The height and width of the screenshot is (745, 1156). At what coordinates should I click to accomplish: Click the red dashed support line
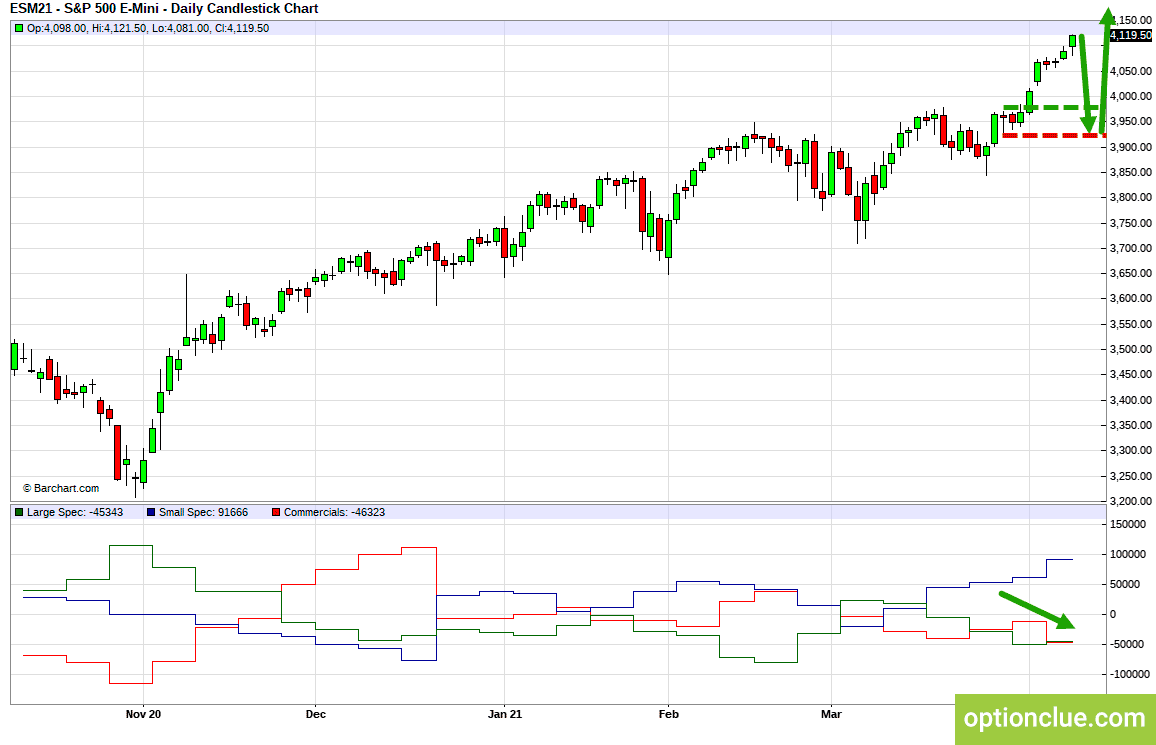coord(1054,135)
